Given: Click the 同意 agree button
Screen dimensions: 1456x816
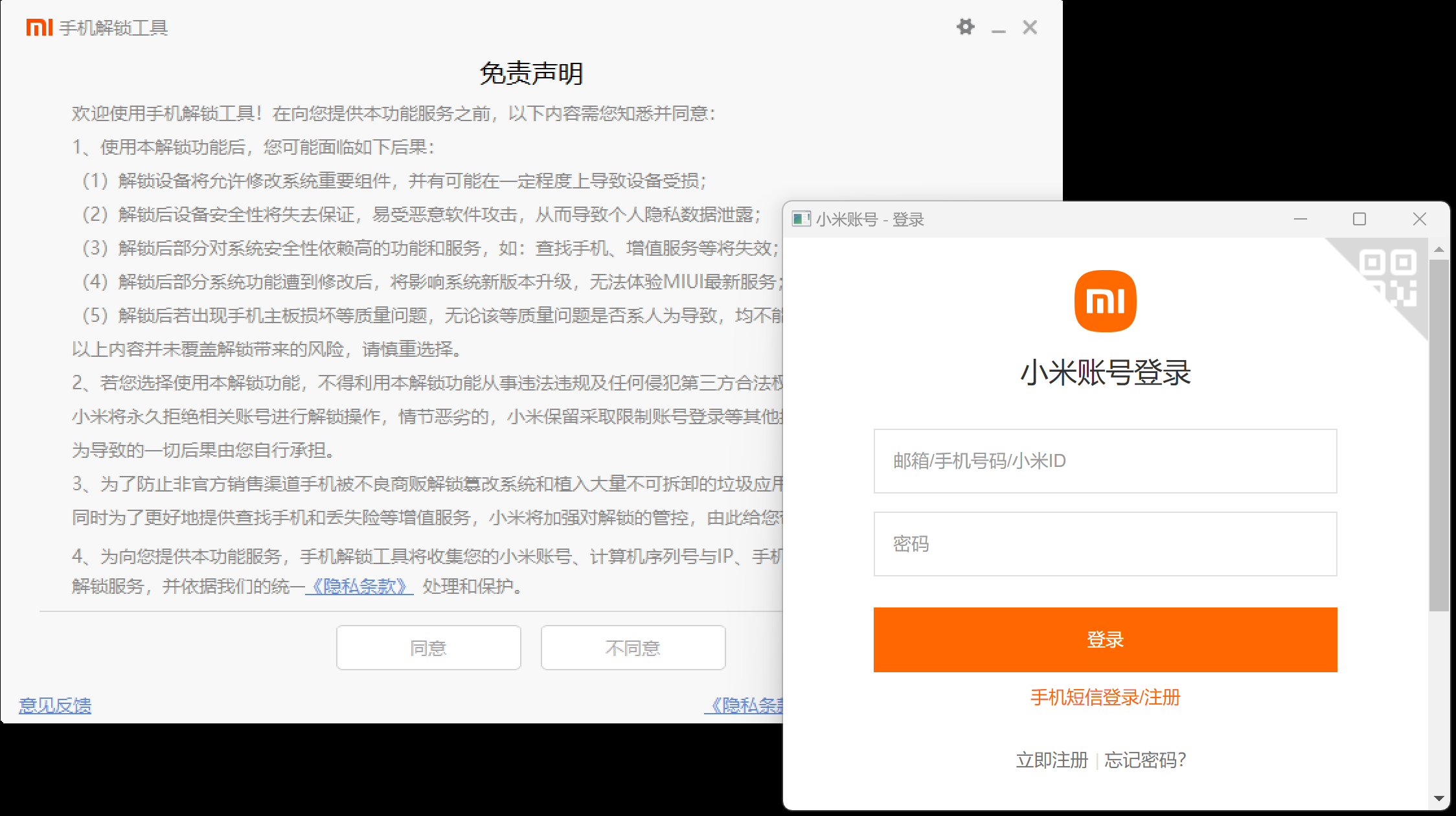Looking at the screenshot, I should [x=428, y=648].
